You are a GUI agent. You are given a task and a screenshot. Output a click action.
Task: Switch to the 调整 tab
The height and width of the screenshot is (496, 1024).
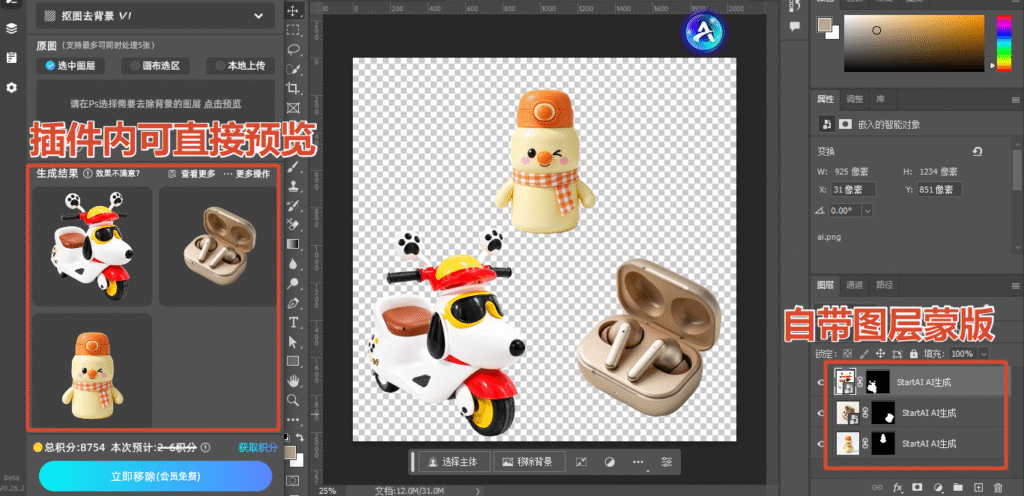coord(854,100)
